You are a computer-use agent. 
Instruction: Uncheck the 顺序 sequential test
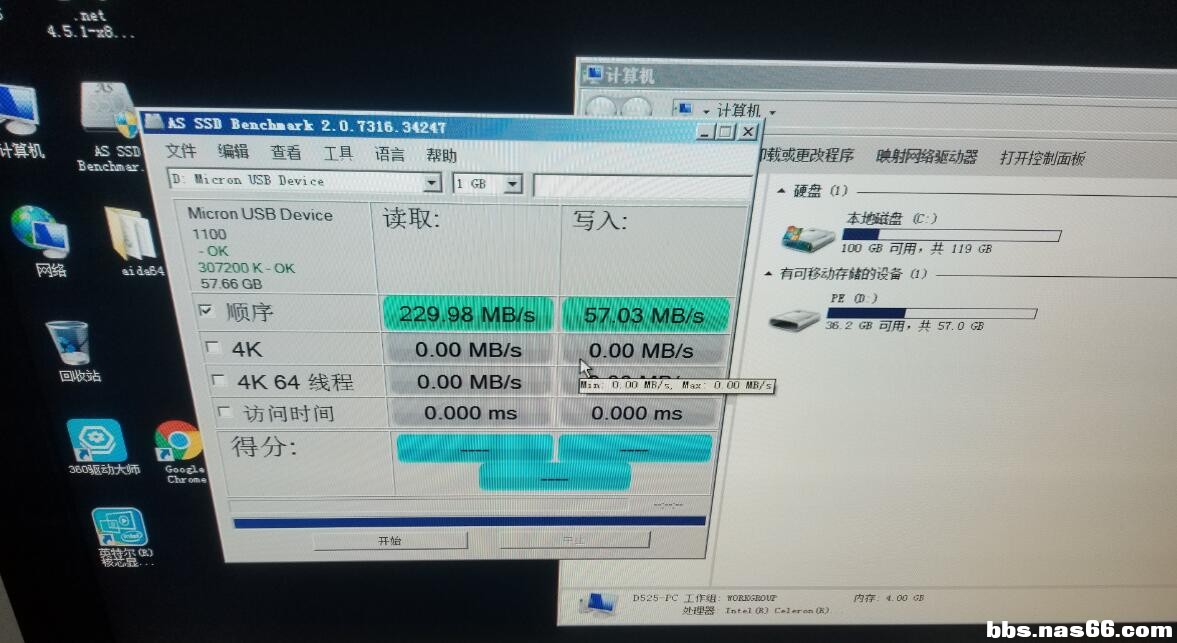coord(206,312)
